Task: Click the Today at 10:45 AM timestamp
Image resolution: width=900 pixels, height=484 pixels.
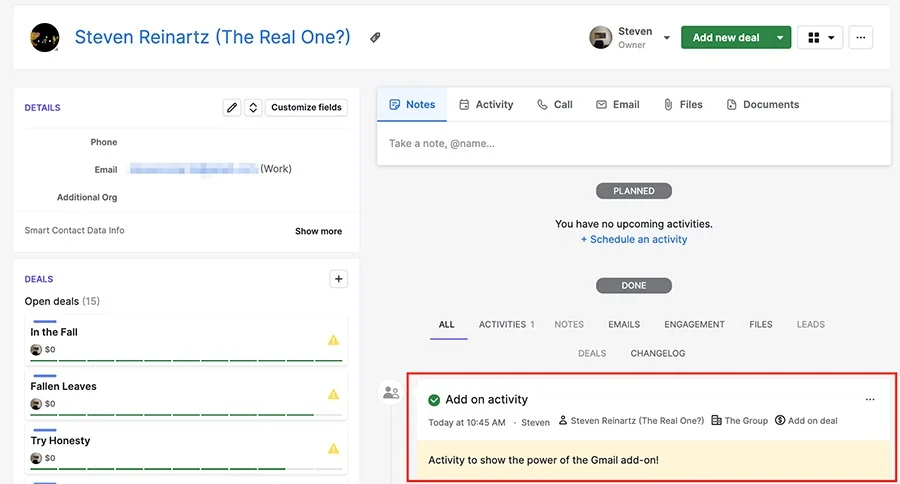Action: [x=467, y=423]
